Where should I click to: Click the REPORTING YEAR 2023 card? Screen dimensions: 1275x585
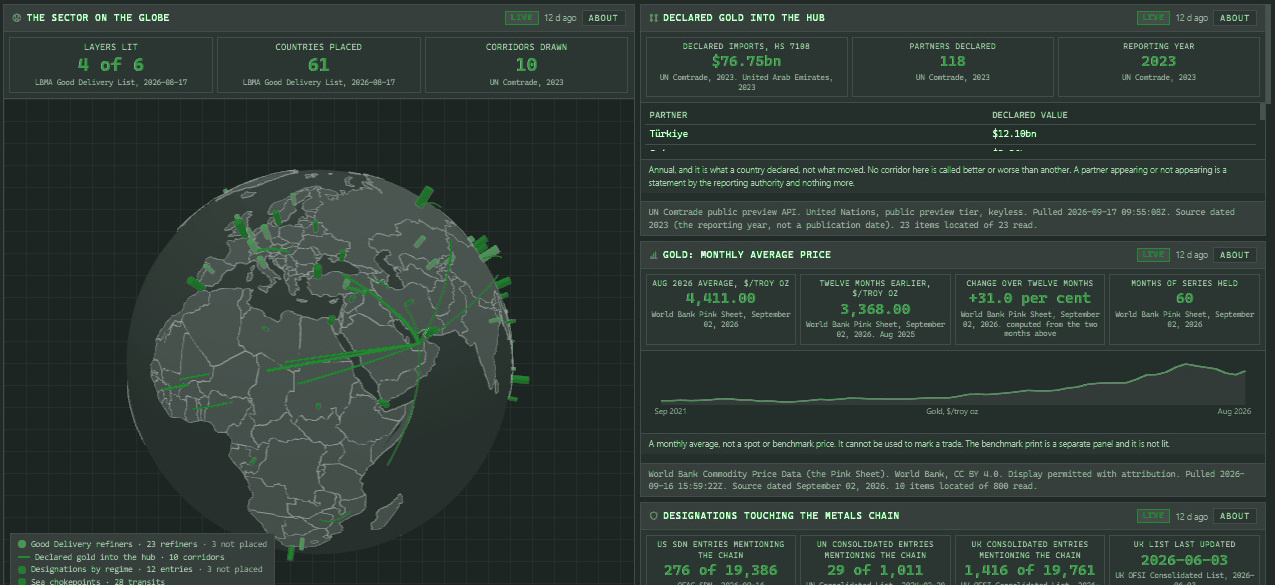pos(1158,67)
